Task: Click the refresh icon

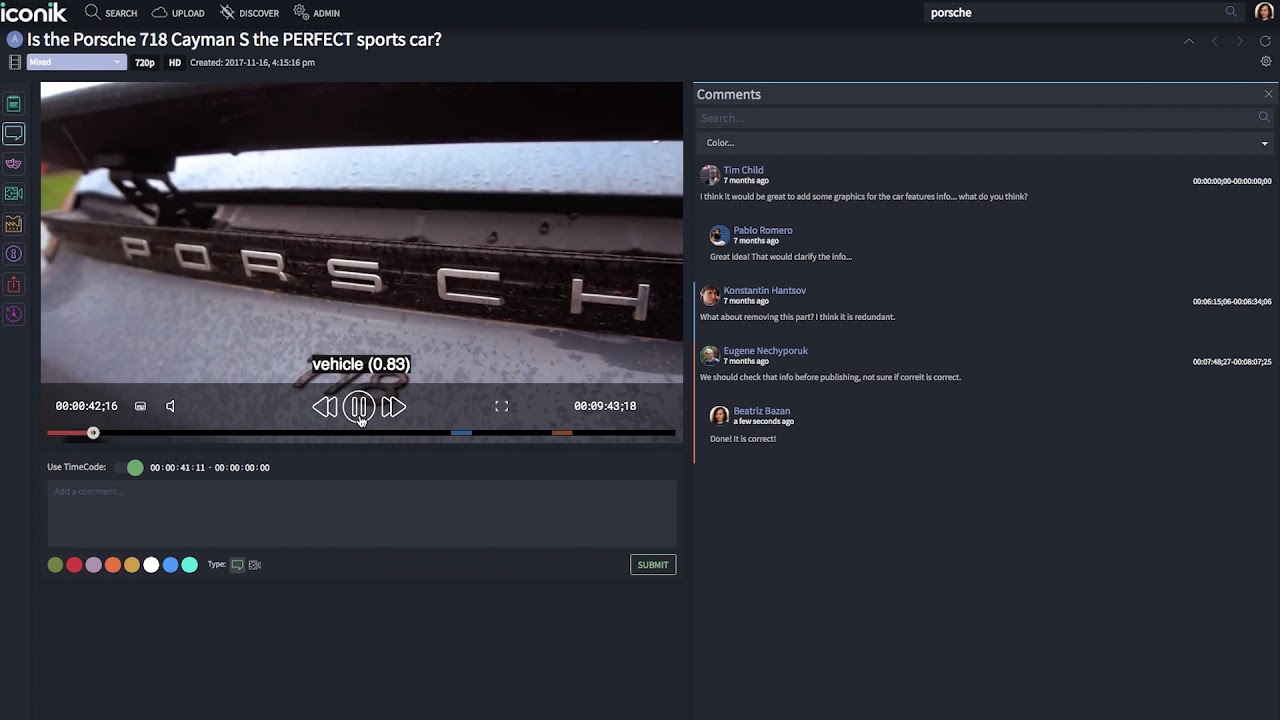Action: click(x=1265, y=41)
